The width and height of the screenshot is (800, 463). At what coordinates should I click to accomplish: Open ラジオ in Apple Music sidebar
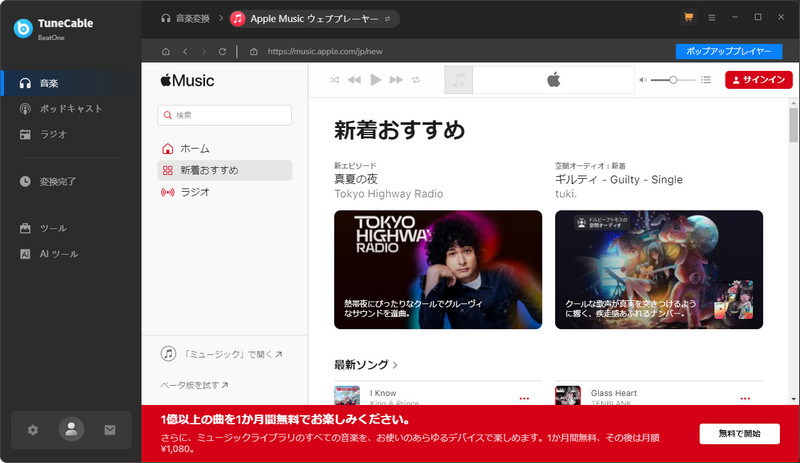click(224, 192)
